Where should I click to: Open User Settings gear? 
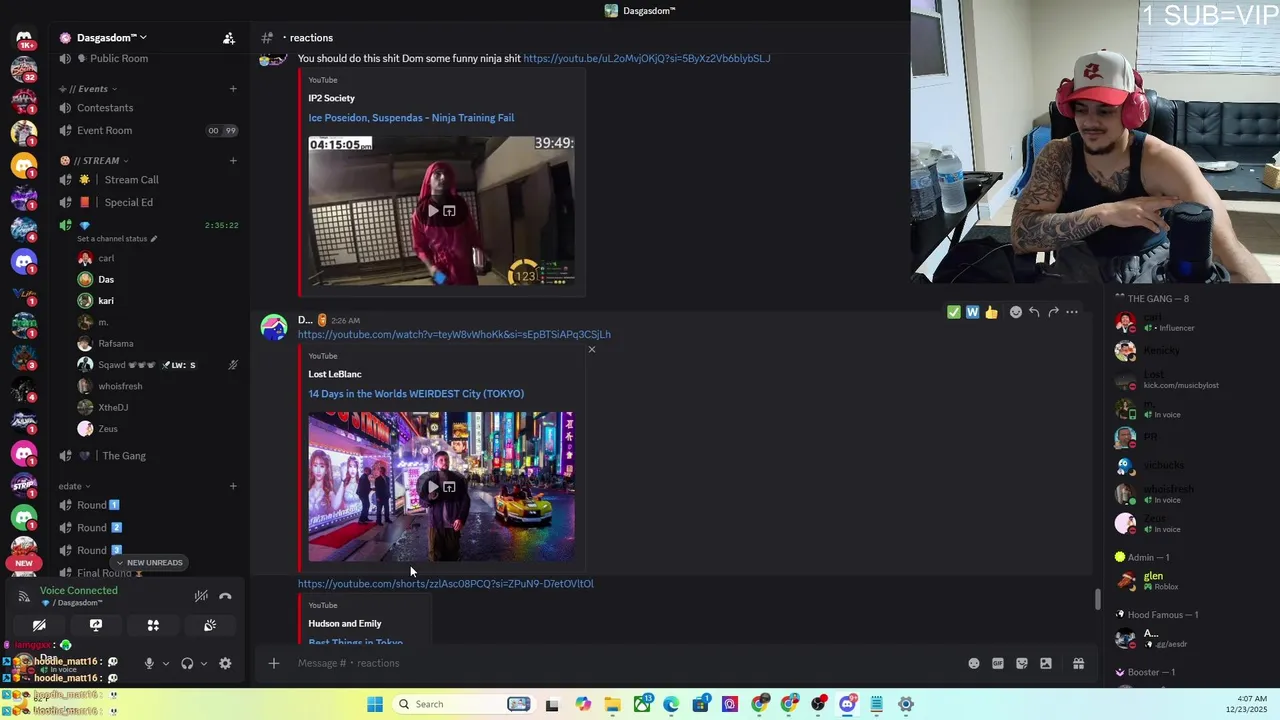[225, 663]
